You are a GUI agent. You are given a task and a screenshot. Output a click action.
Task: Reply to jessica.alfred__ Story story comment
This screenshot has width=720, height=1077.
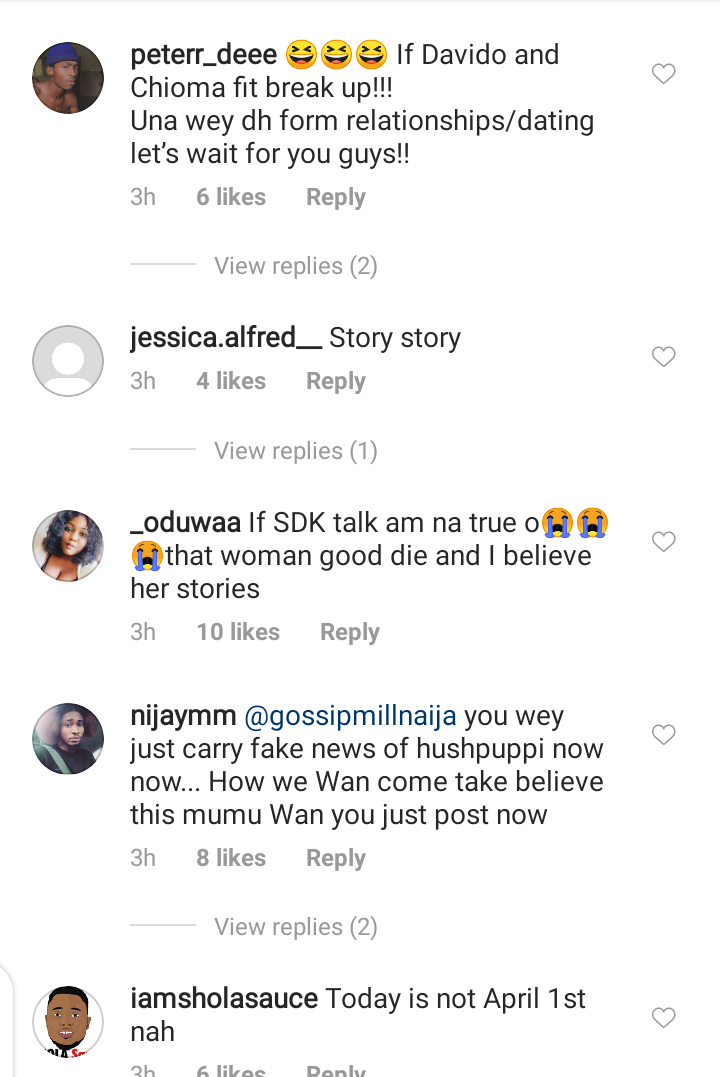pos(335,381)
